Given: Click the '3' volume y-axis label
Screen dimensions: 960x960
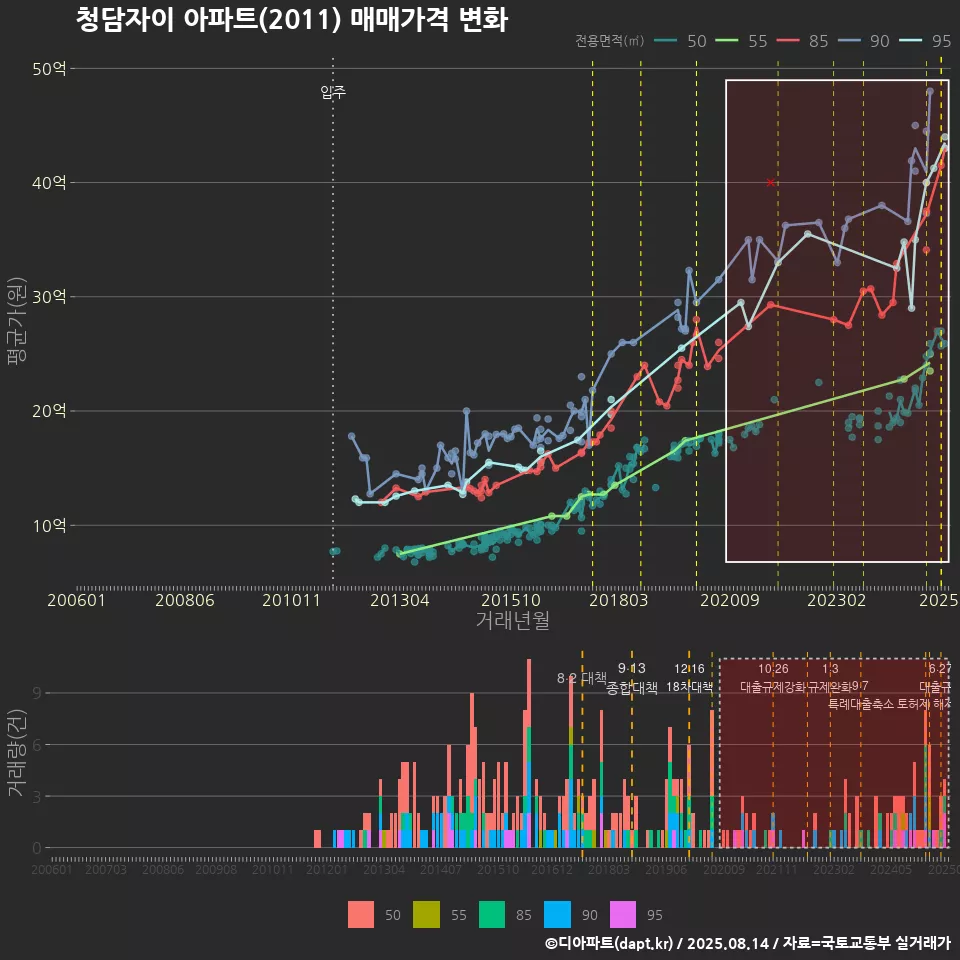Looking at the screenshot, I should [37, 797].
